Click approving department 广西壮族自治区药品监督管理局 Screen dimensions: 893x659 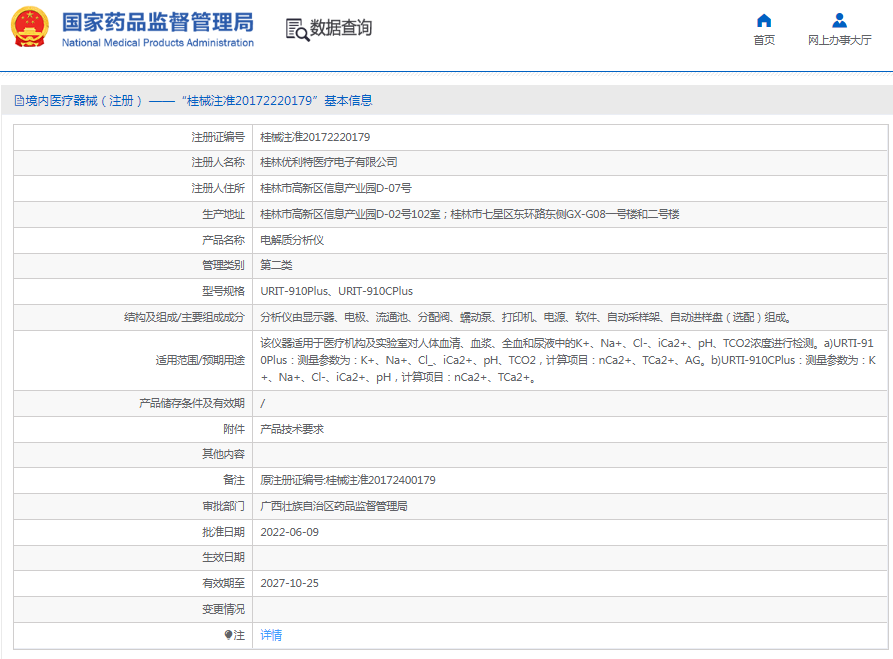click(334, 506)
